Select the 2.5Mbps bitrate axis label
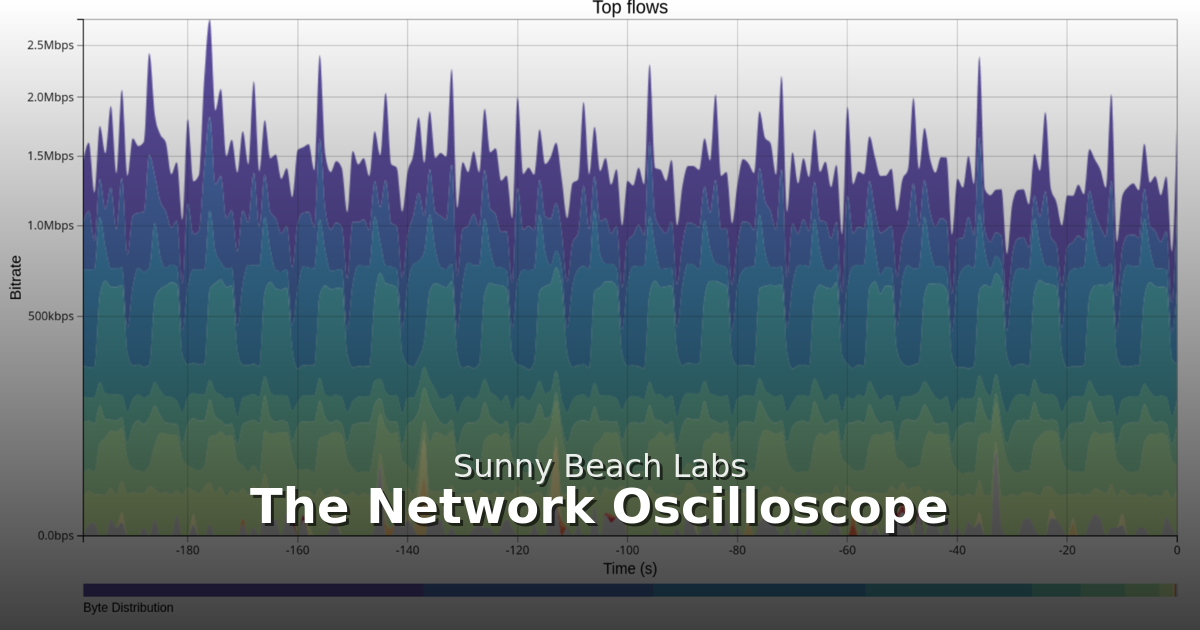The width and height of the screenshot is (1200, 630). pyautogui.click(x=51, y=45)
